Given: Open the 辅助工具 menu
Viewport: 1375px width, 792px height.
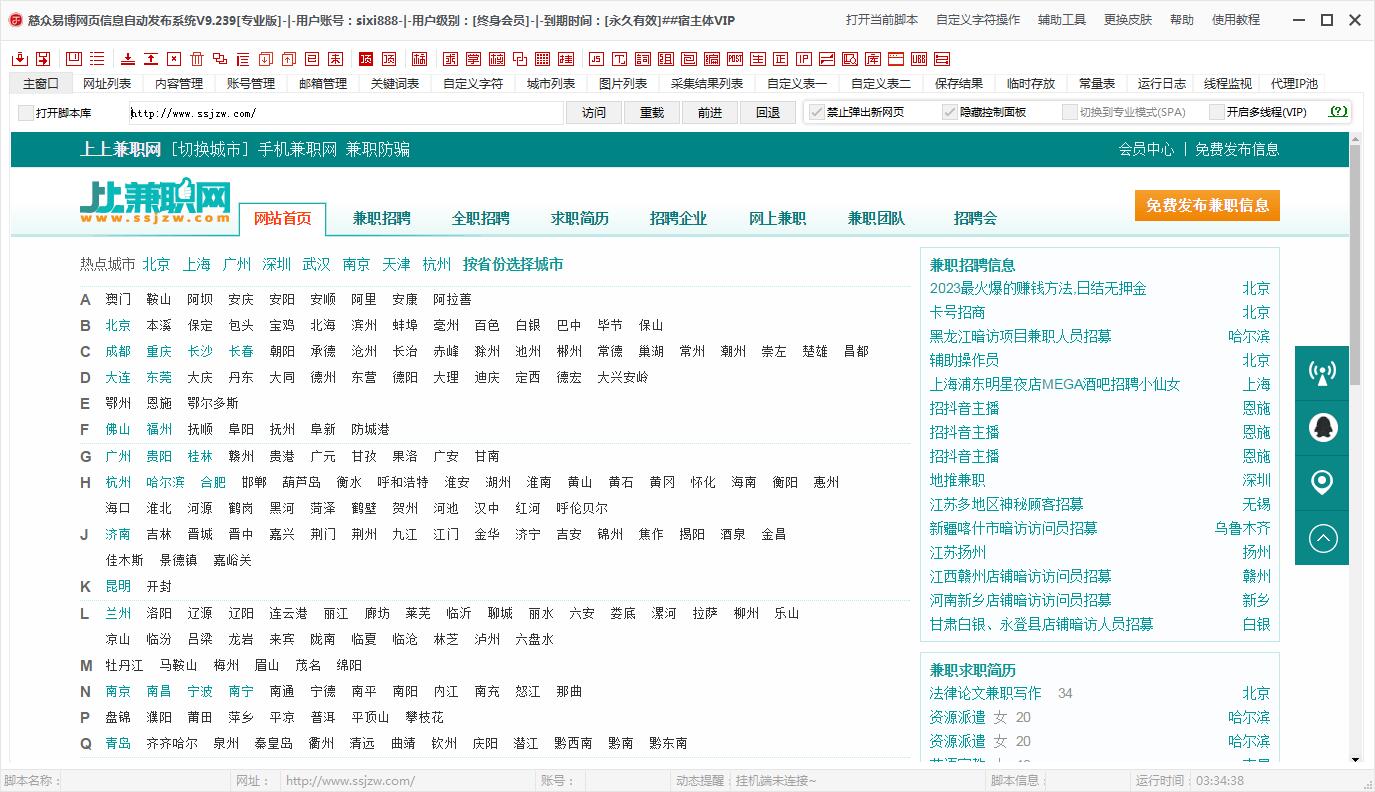Looking at the screenshot, I should click(1062, 20).
